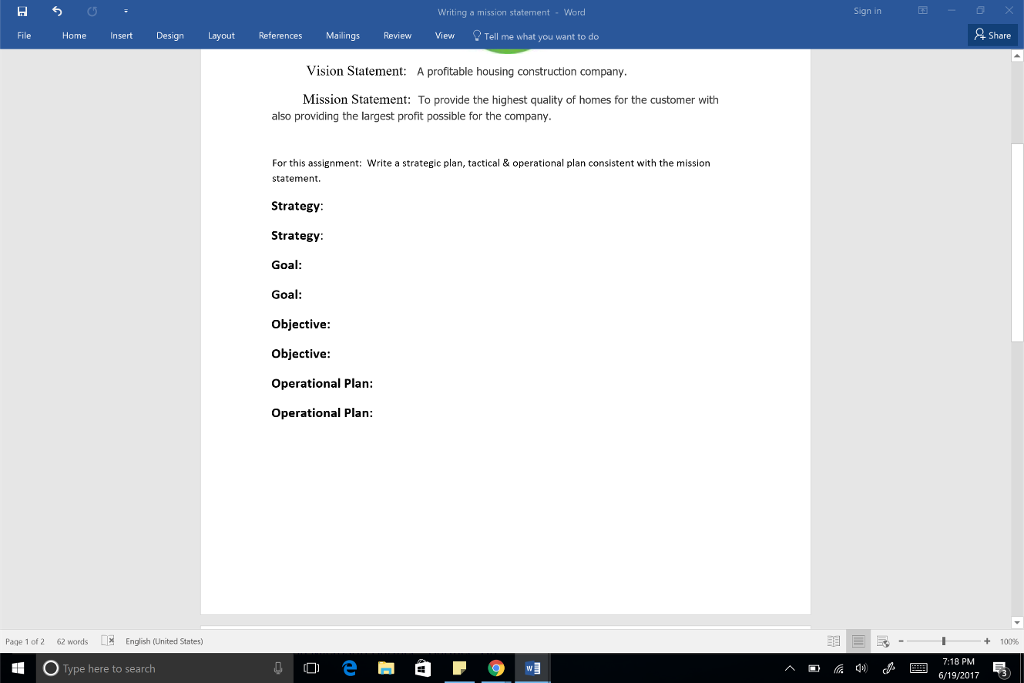Open Google Chrome from the taskbar
The image size is (1024, 683).
point(496,668)
